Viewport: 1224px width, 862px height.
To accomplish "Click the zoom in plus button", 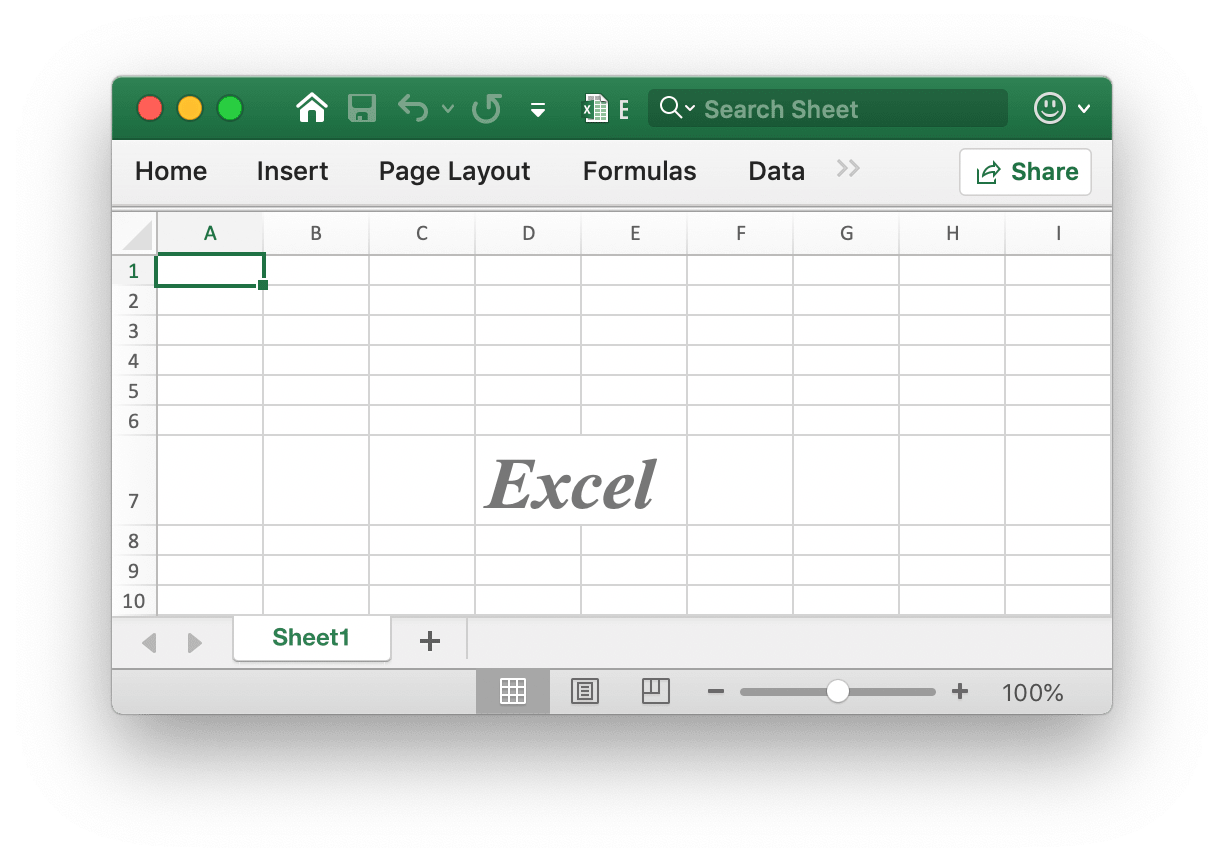I will tap(960, 691).
